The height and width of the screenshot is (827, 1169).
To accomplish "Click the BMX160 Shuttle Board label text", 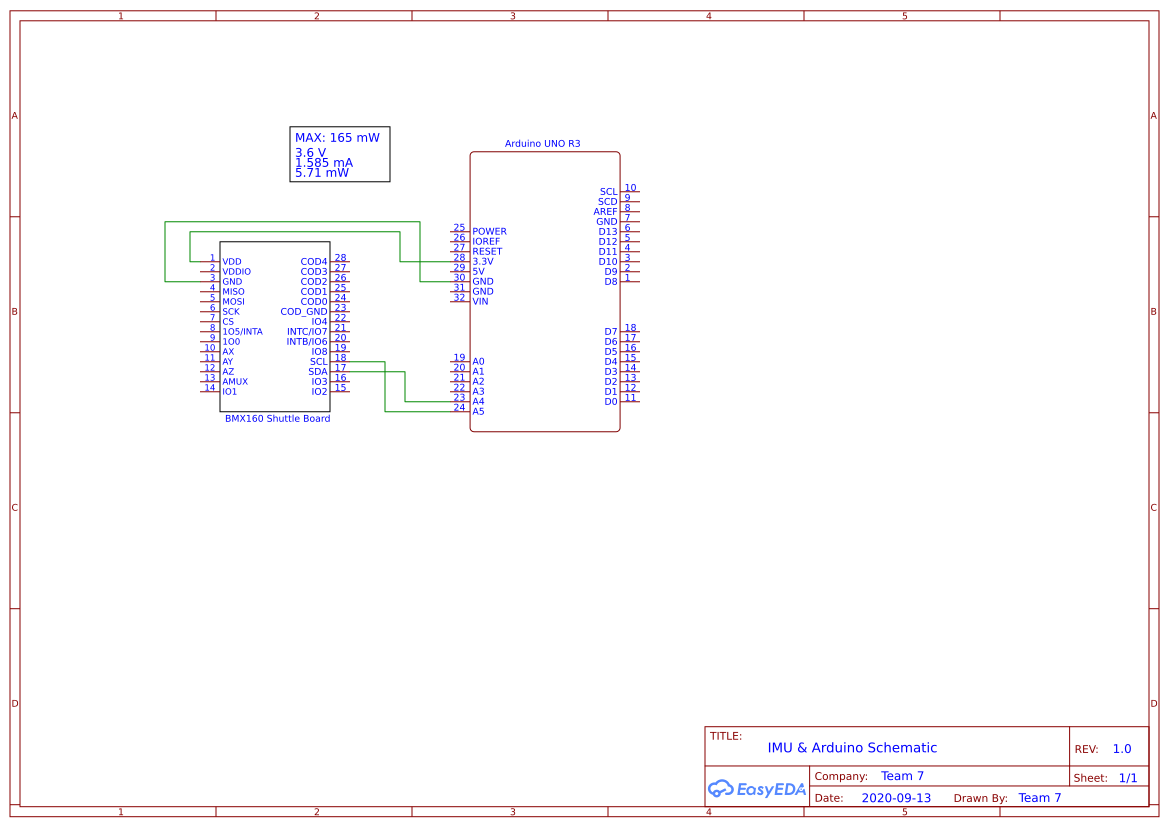I will tap(276, 419).
